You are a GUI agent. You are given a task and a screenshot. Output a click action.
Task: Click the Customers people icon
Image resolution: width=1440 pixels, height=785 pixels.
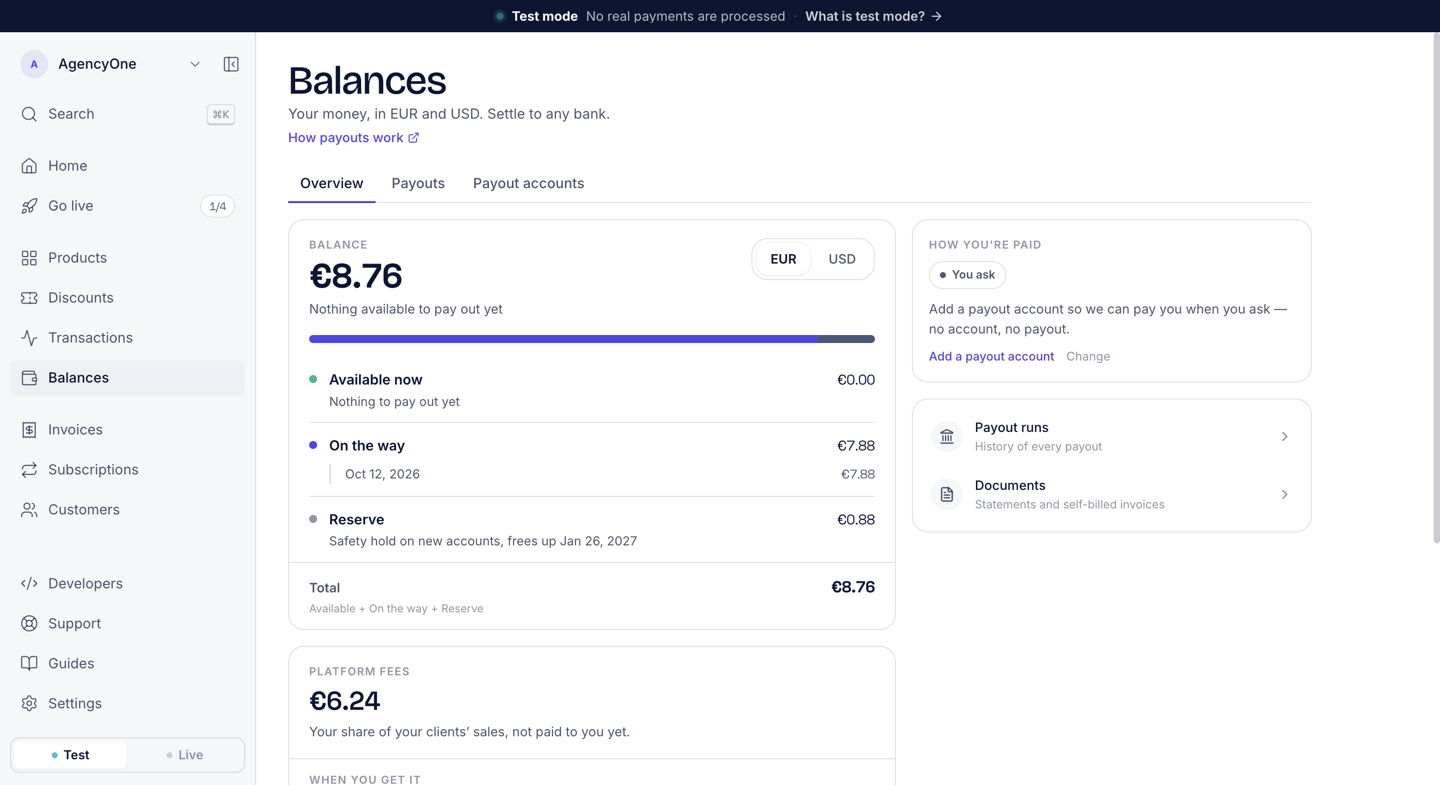click(29, 510)
